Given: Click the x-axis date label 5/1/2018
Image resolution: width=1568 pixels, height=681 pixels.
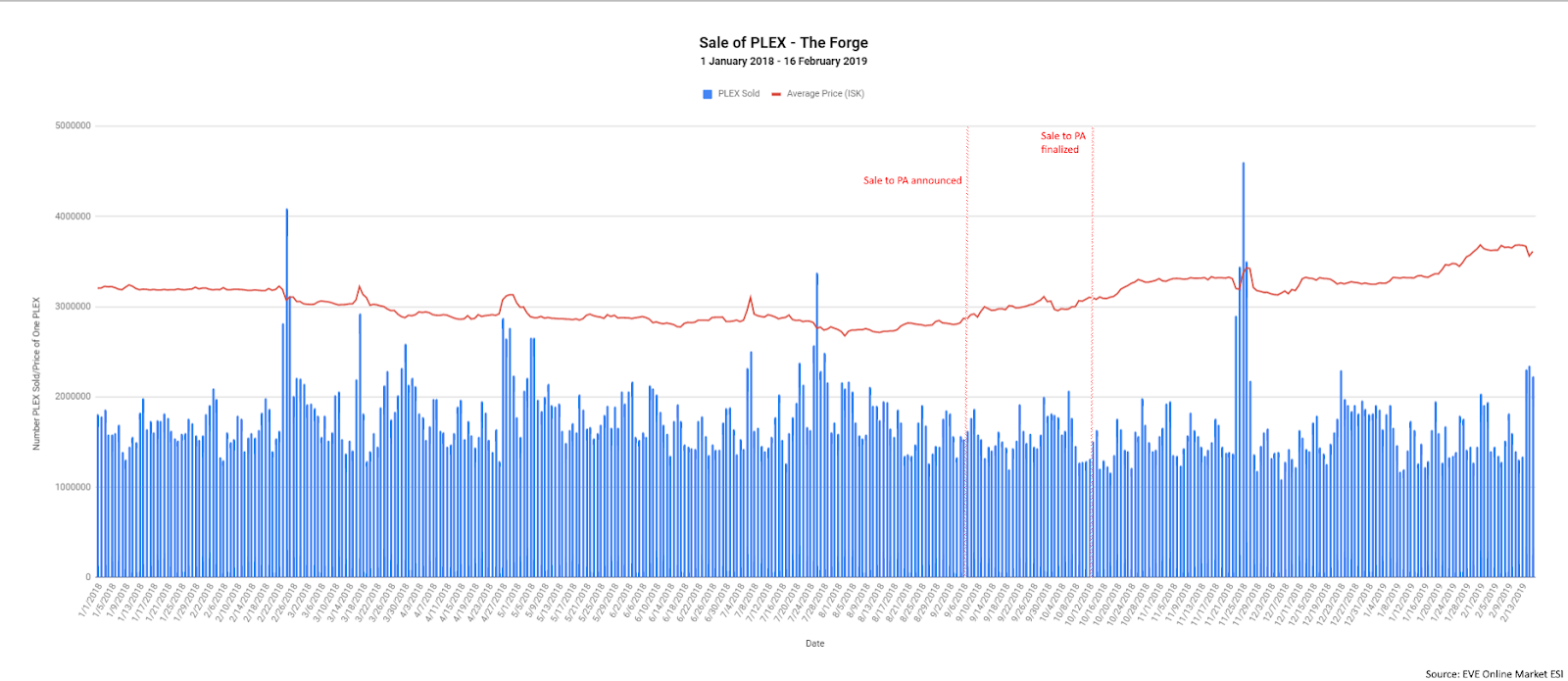Looking at the screenshot, I should pyautogui.click(x=510, y=601).
